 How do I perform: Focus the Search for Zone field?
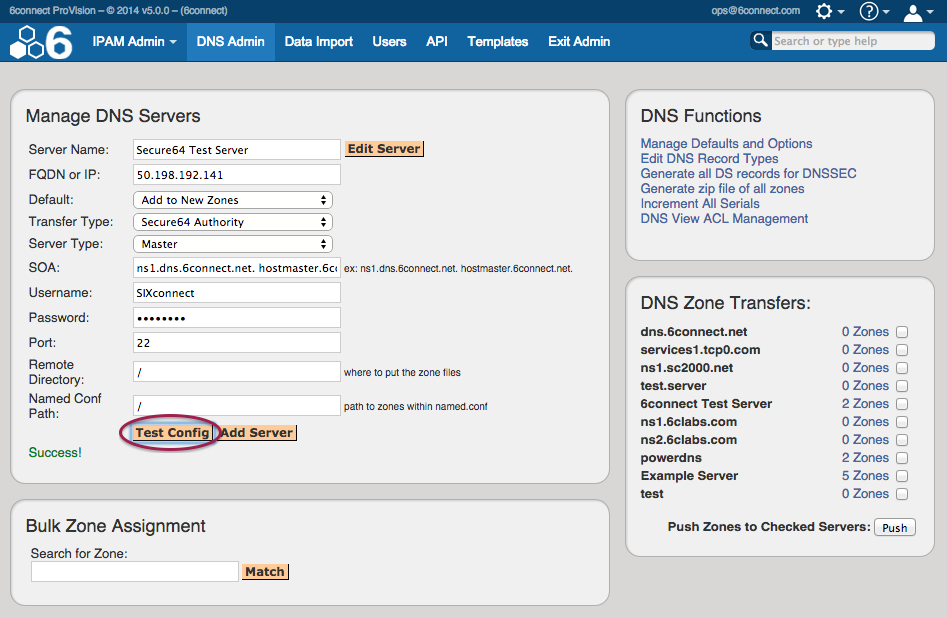(x=135, y=571)
